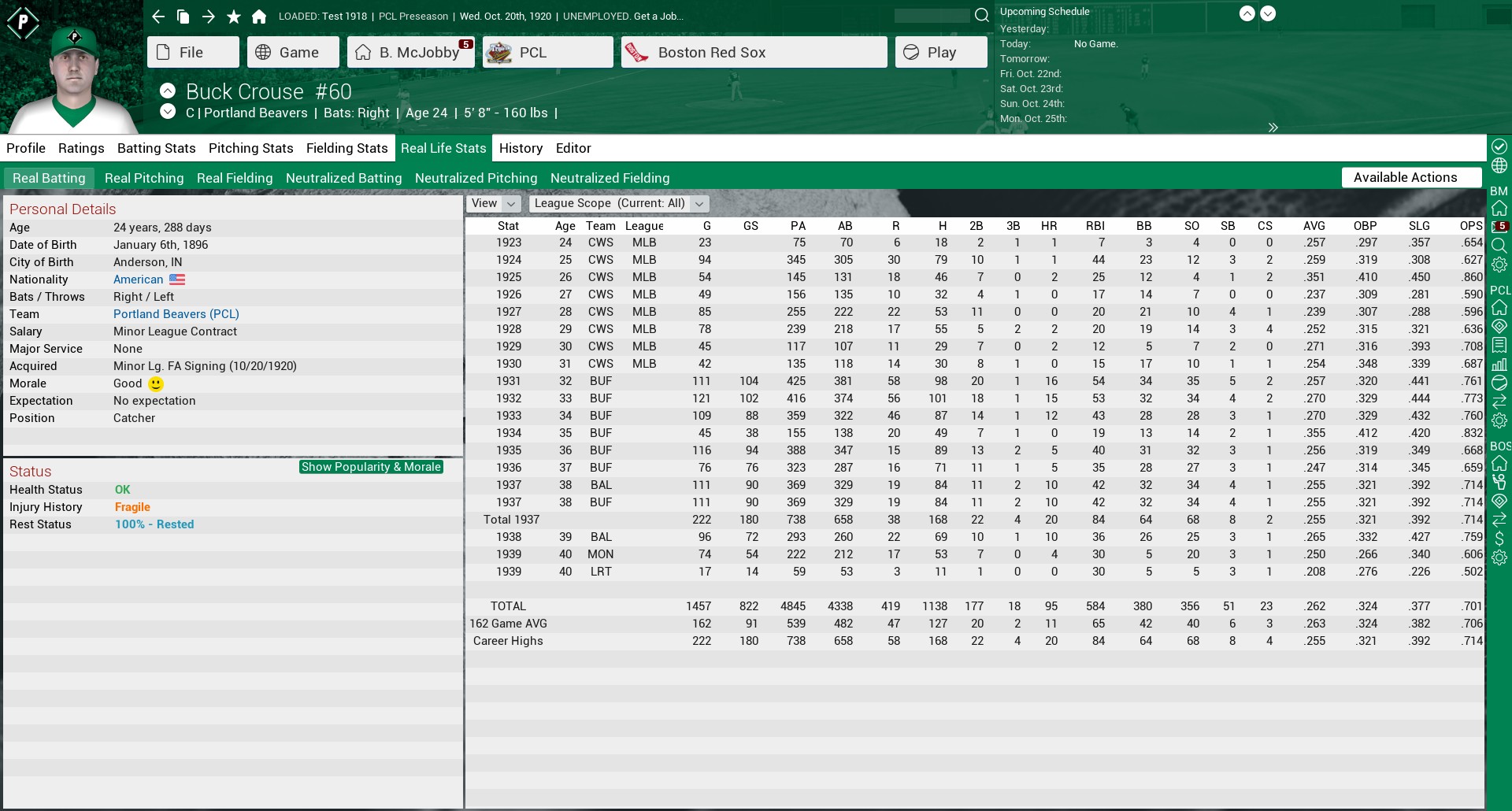This screenshot has height=811, width=1512.
Task: Click the star bookmark icon
Action: click(x=234, y=16)
